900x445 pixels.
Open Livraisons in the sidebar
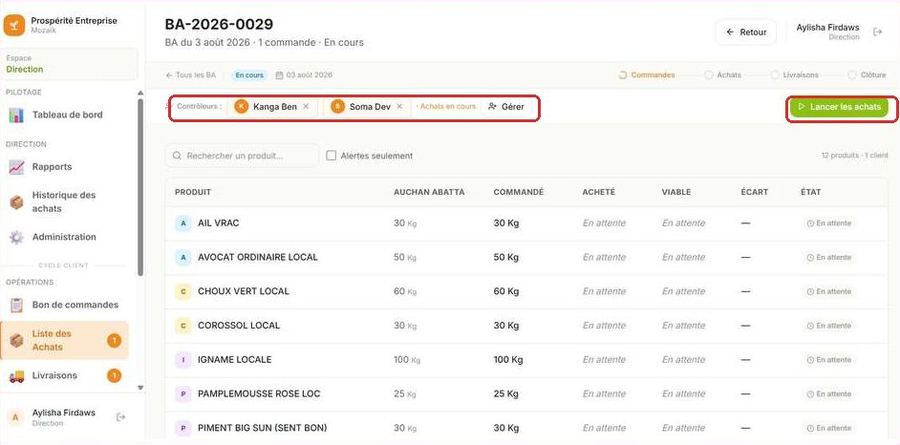click(x=55, y=376)
